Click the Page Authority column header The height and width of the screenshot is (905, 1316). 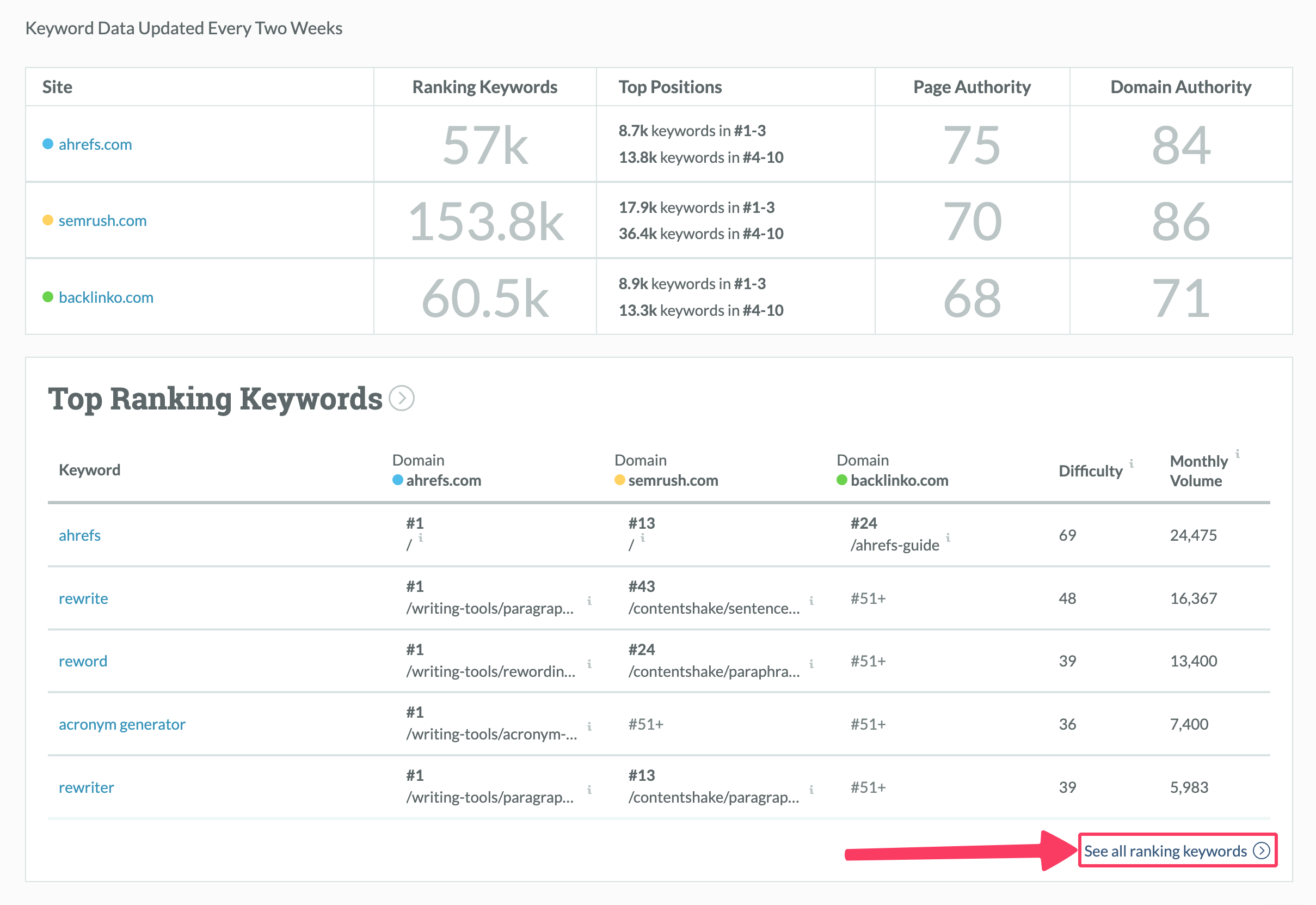(972, 87)
